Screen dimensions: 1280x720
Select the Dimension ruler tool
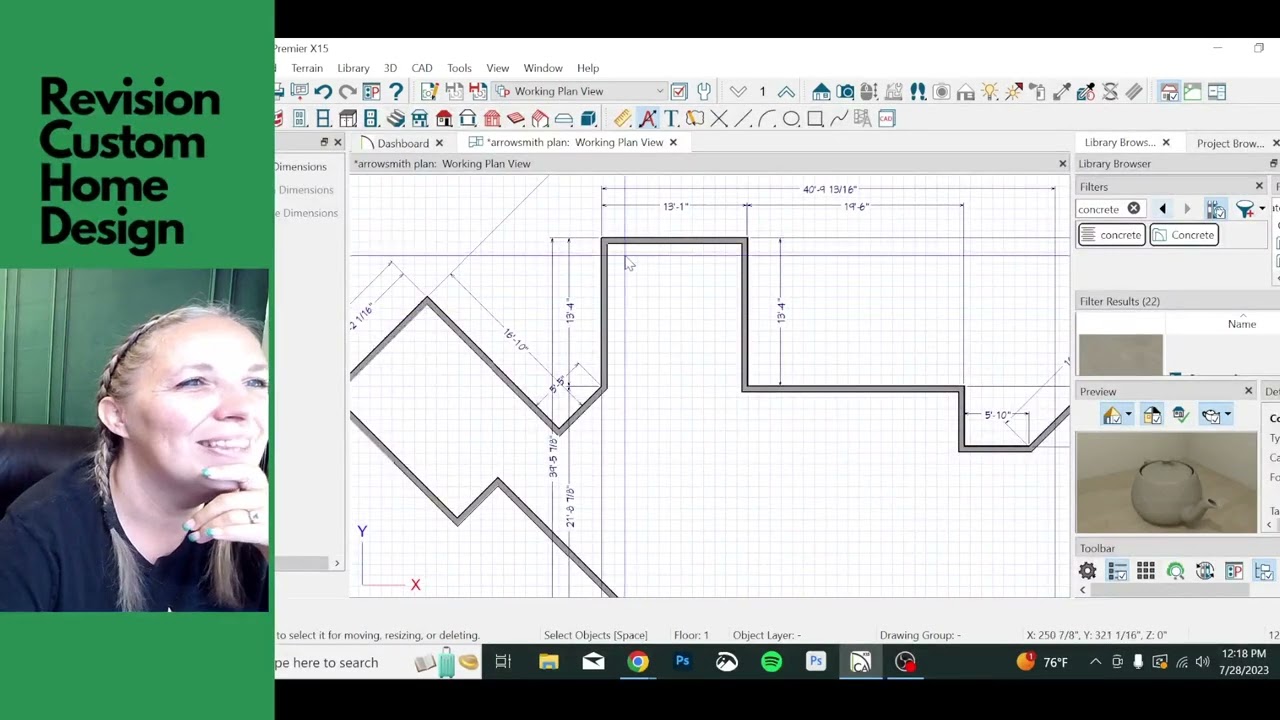[622, 118]
